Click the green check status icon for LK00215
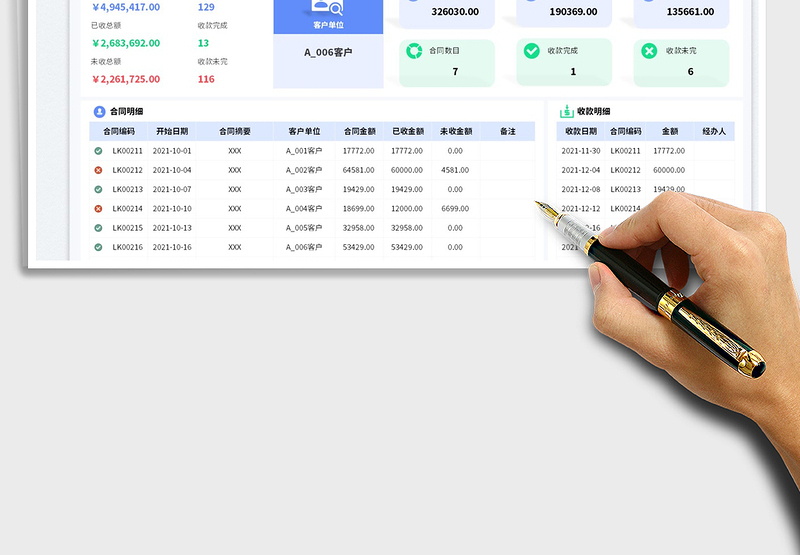The height and width of the screenshot is (555, 800). [98, 228]
